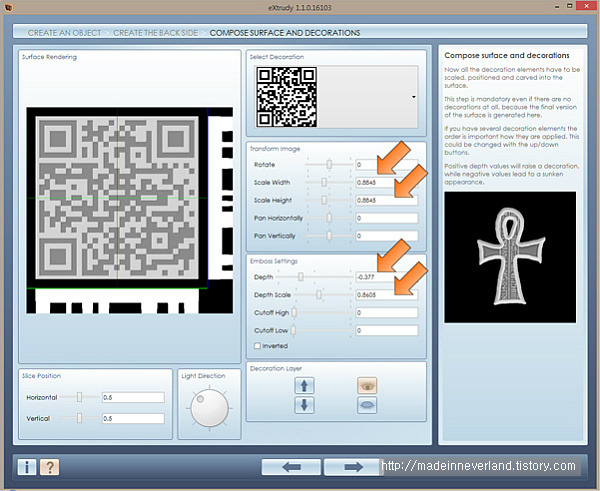Adjust the Scale Width slider handle
This screenshot has height=491, width=600.
(324, 182)
